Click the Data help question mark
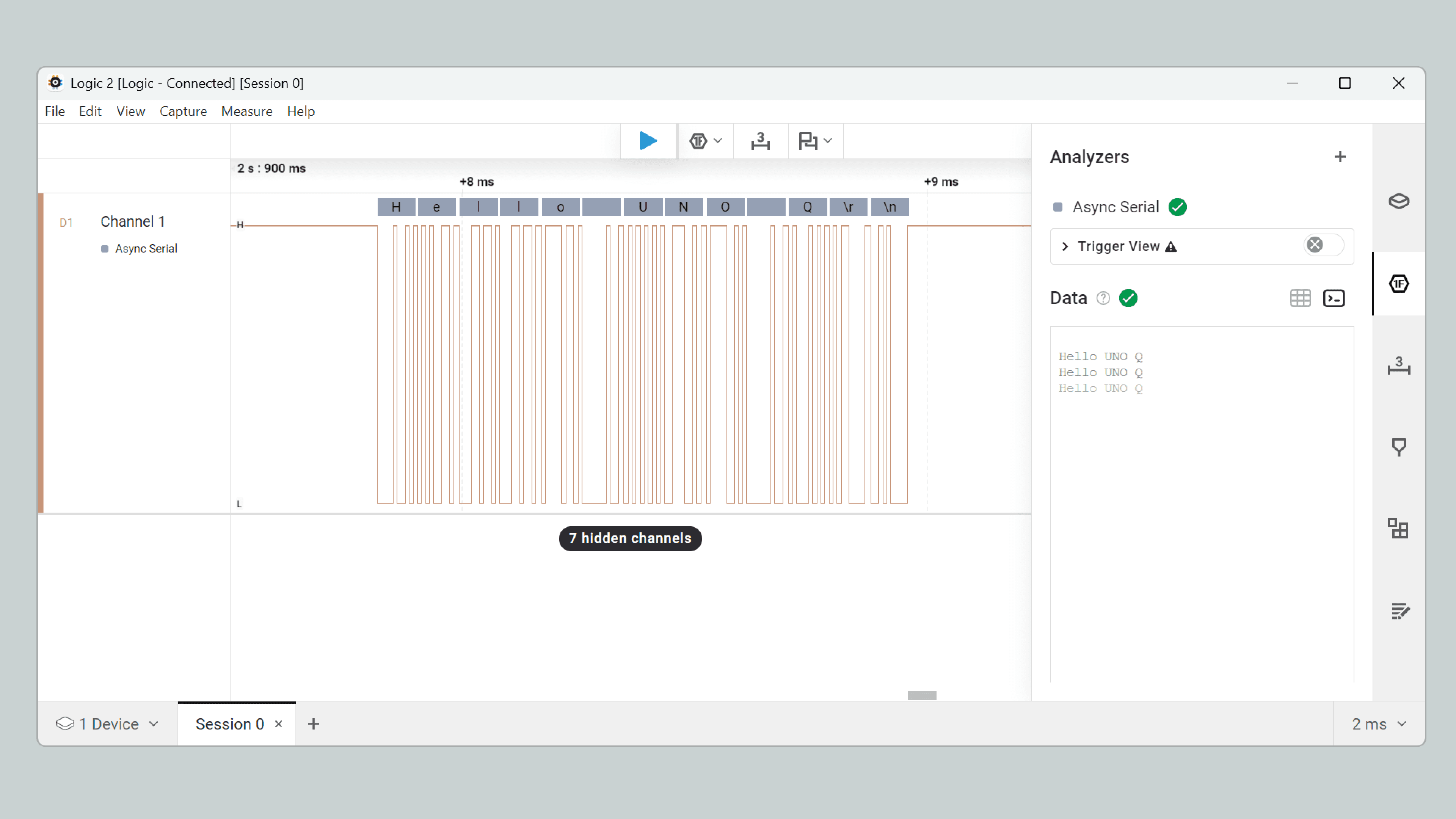This screenshot has width=1456, height=819. 1103,298
